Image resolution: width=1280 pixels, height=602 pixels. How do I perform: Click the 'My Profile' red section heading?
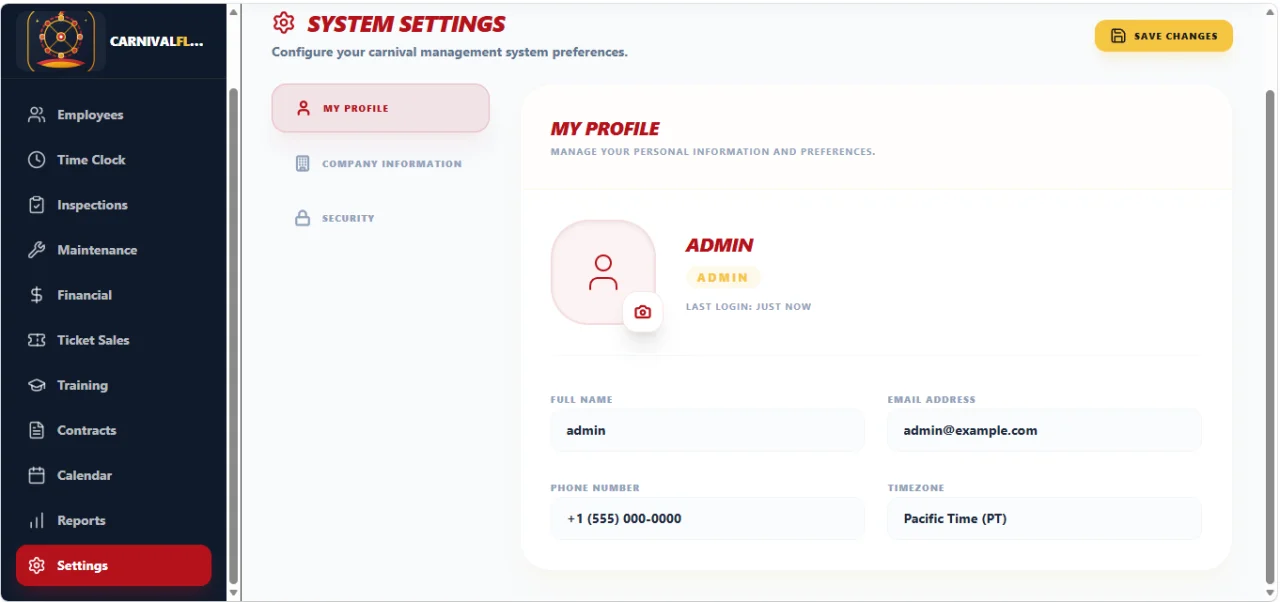click(x=605, y=128)
